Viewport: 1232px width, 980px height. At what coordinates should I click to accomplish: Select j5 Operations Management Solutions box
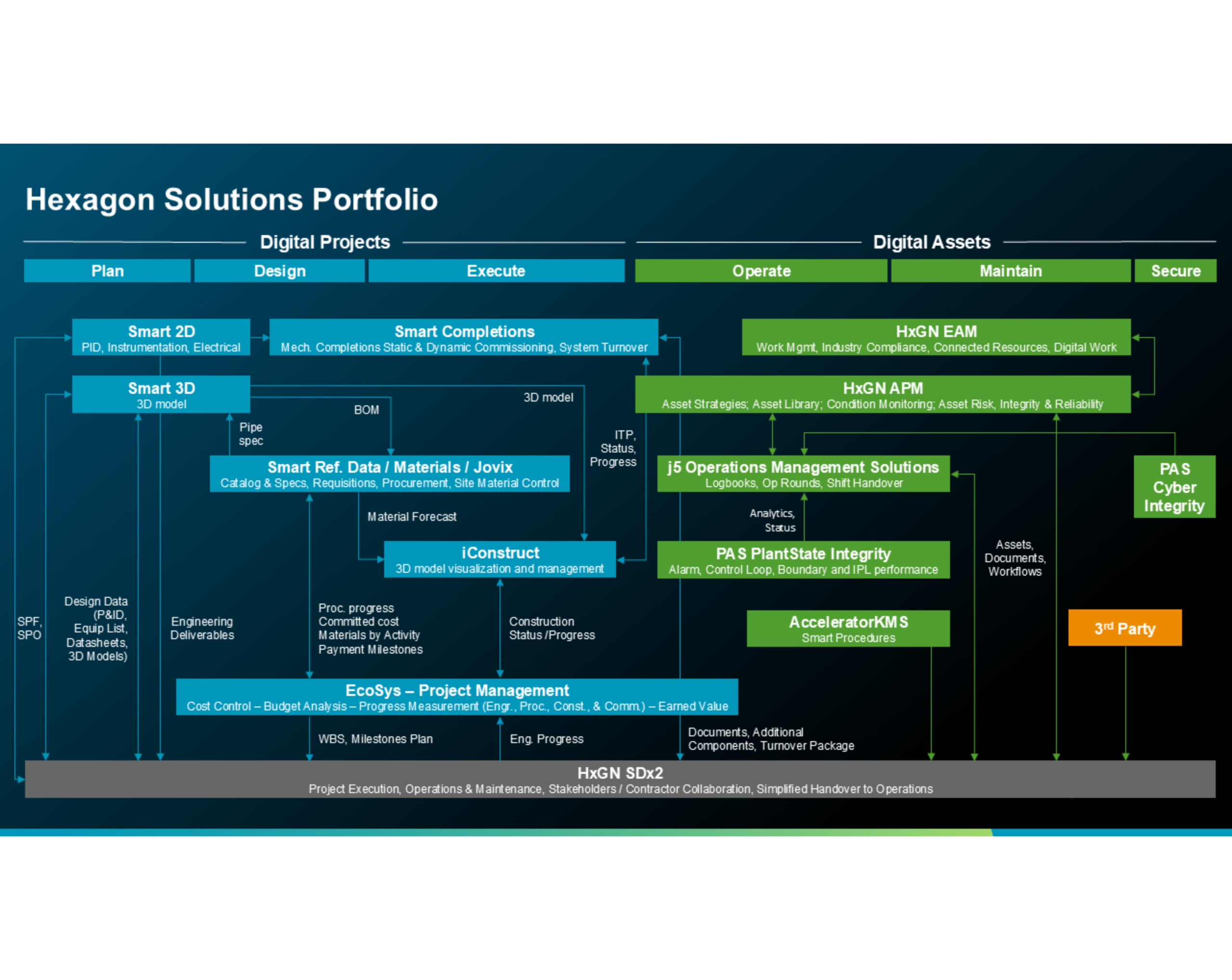[803, 473]
